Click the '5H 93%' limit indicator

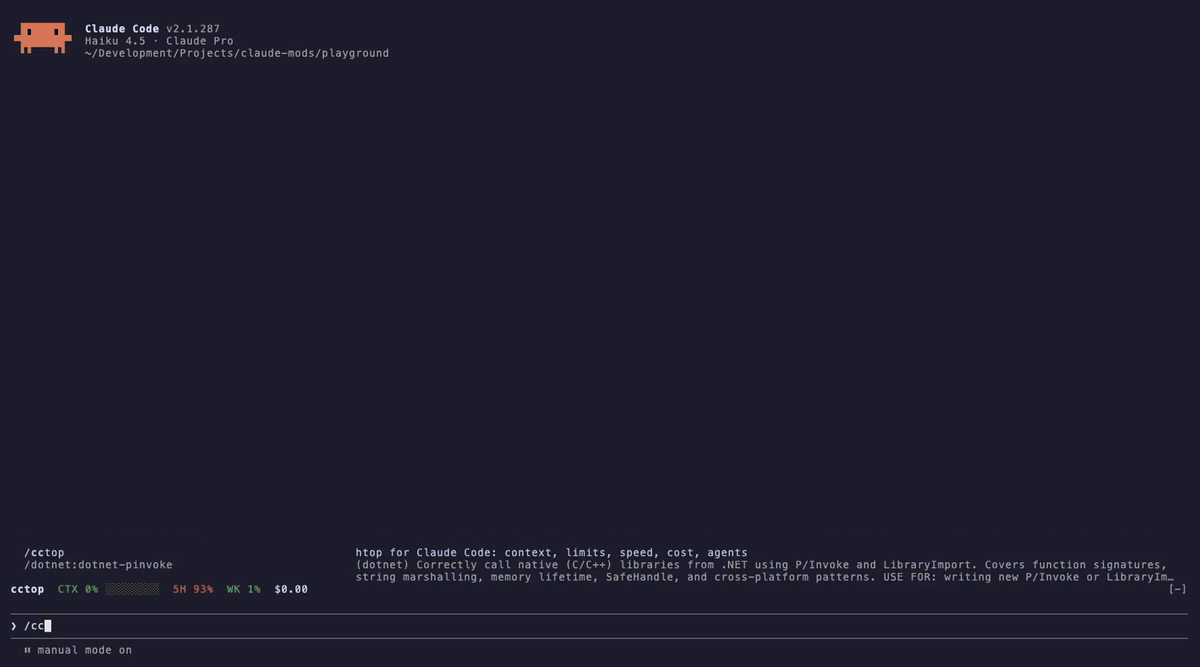coord(193,589)
